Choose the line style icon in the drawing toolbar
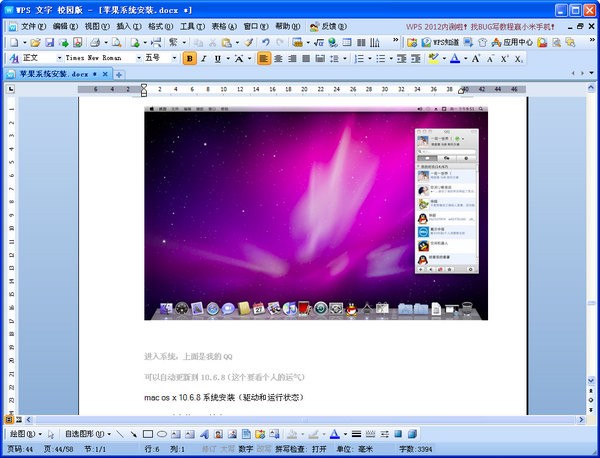 pyautogui.click(x=356, y=434)
